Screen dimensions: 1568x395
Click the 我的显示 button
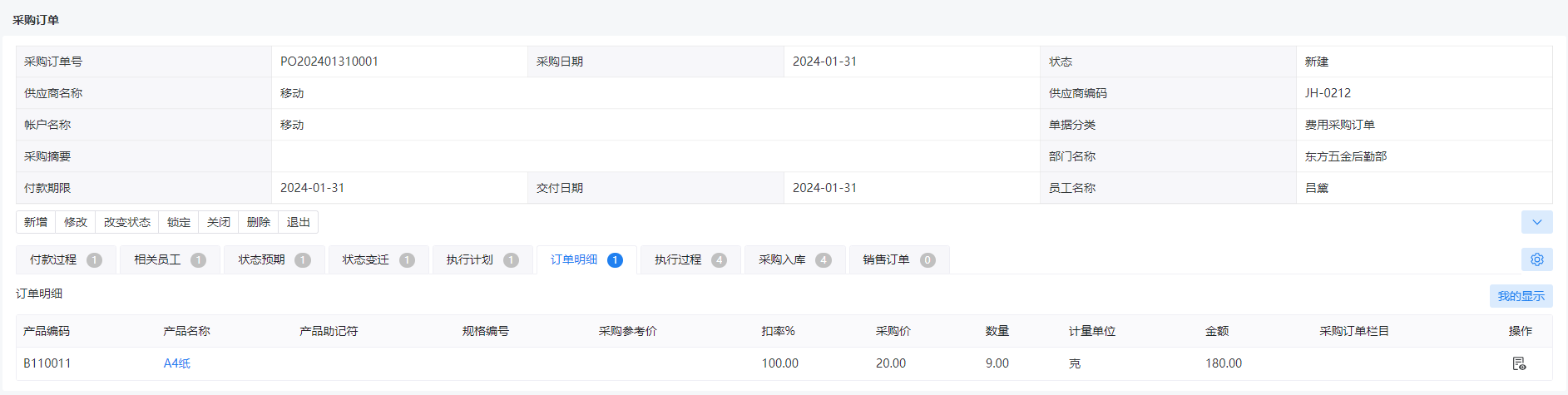click(1521, 296)
